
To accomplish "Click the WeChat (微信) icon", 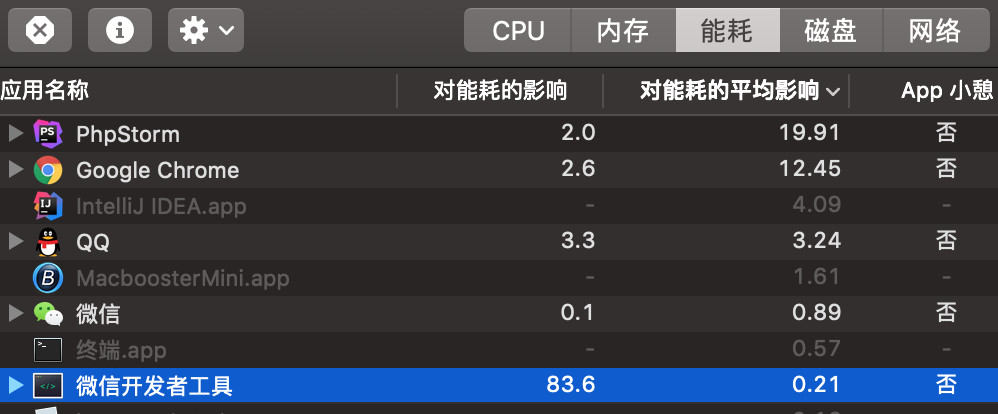I will point(48,314).
